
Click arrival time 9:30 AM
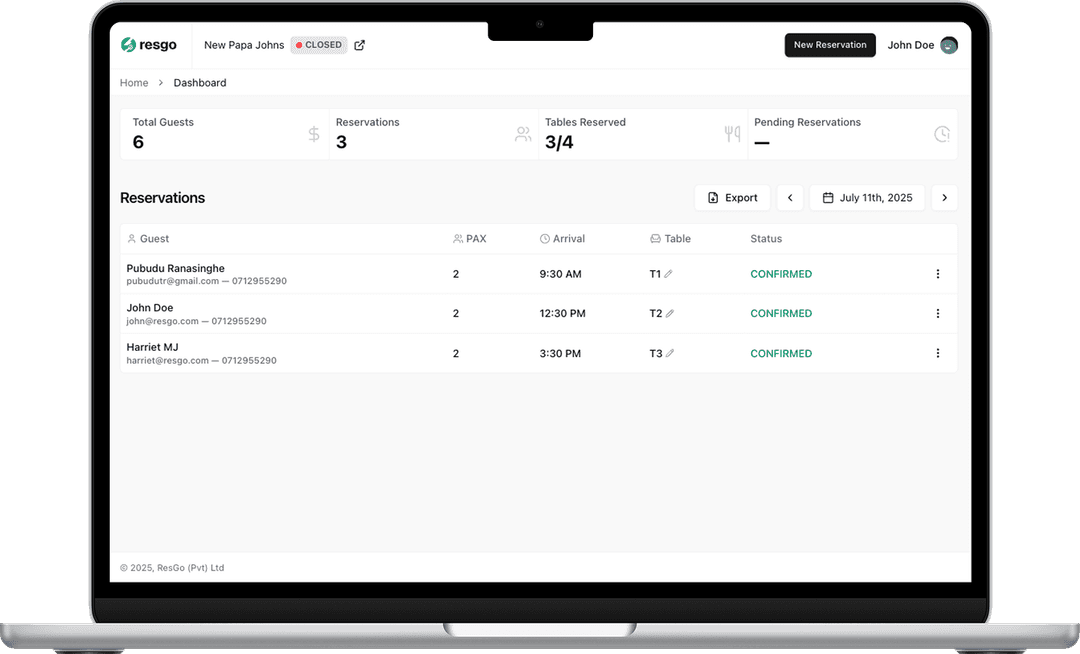[560, 274]
